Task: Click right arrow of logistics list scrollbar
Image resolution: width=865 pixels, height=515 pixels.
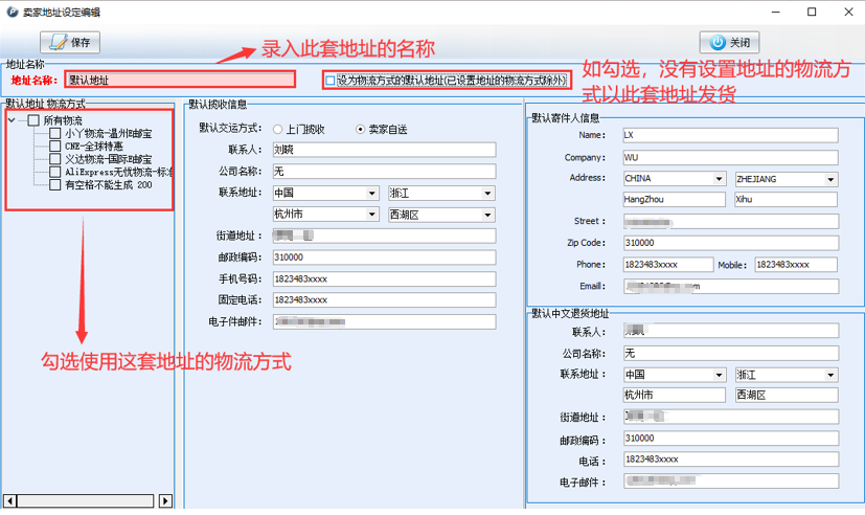Action: click(165, 501)
